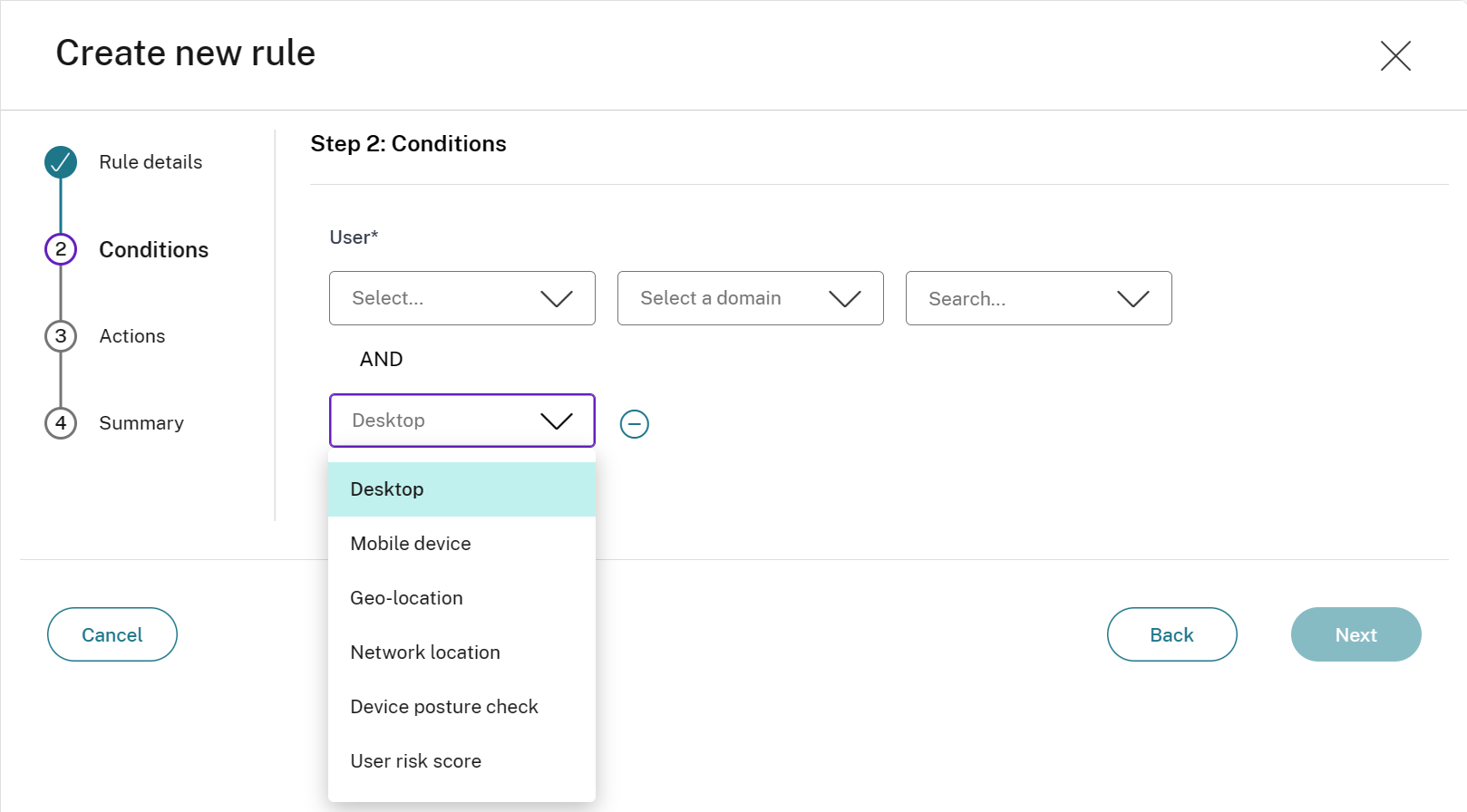Viewport: 1467px width, 812px height.
Task: Open the Search... user dropdown
Action: [1038, 298]
